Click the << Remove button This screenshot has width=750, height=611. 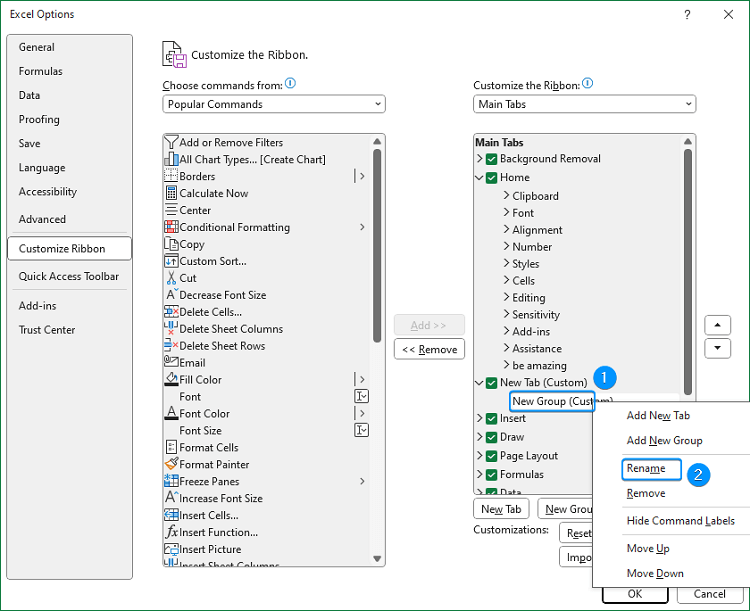click(429, 349)
